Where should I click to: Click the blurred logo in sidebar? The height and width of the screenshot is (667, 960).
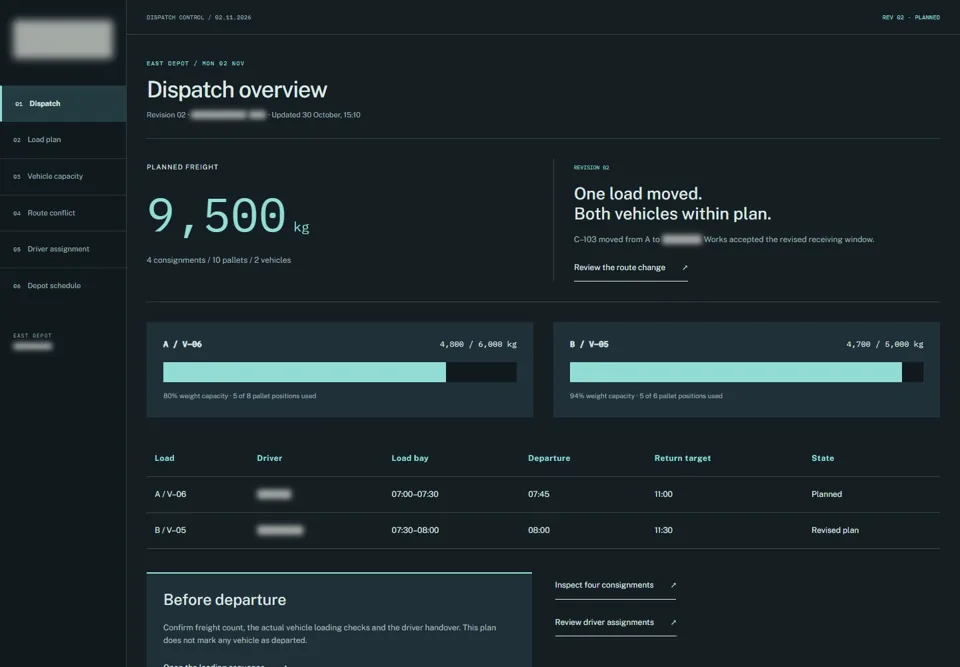pyautogui.click(x=62, y=39)
